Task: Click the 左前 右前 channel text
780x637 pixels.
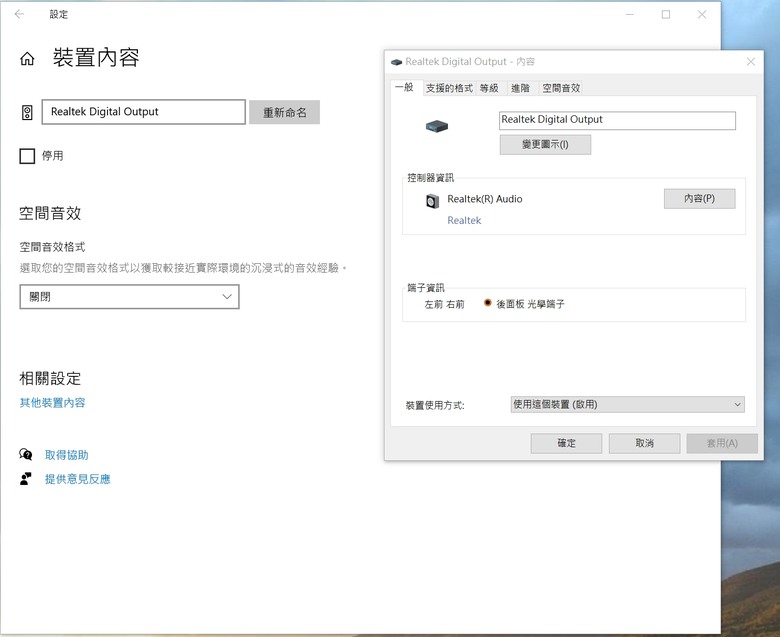Action: coord(444,304)
